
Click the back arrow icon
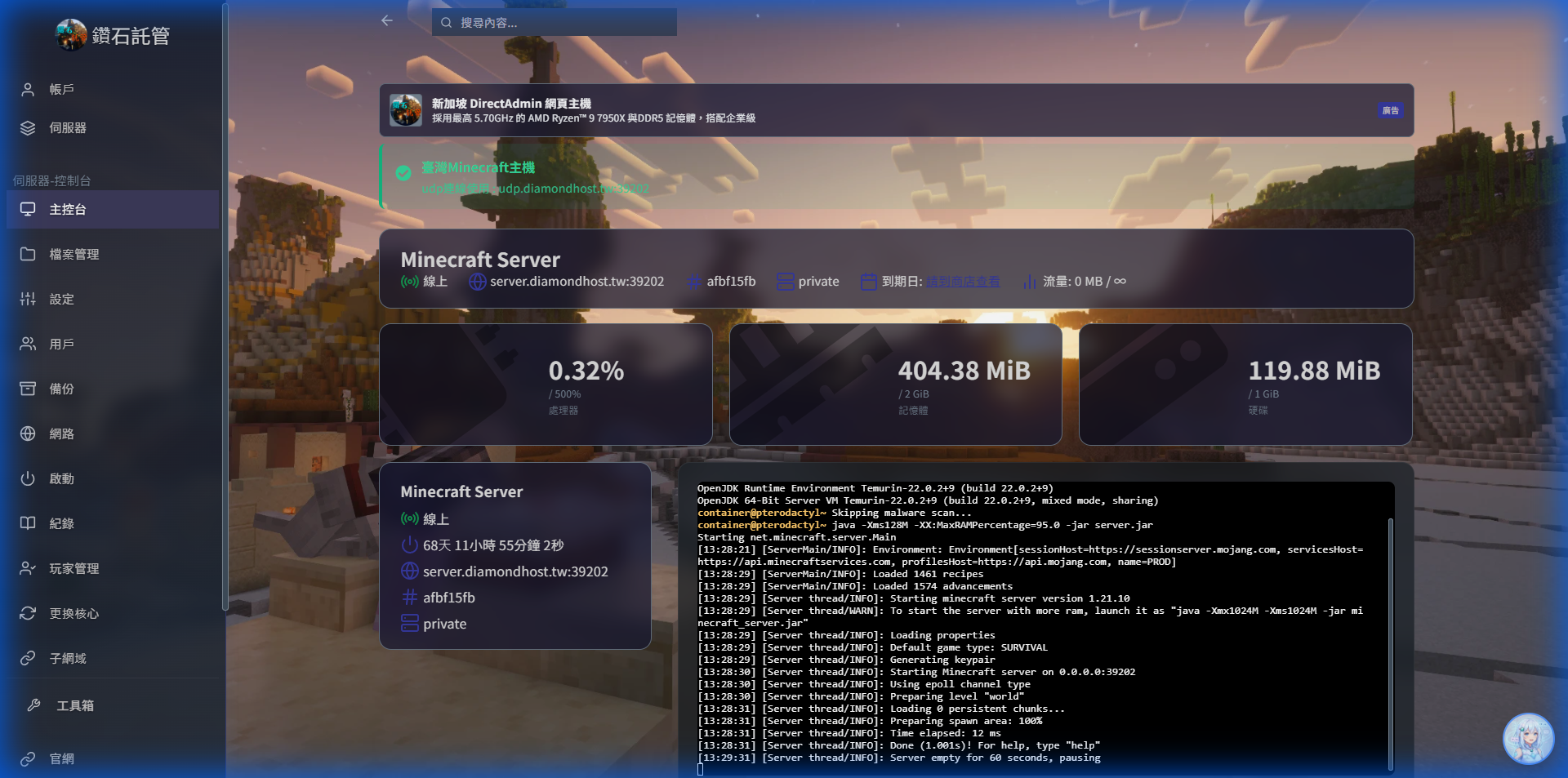387,21
